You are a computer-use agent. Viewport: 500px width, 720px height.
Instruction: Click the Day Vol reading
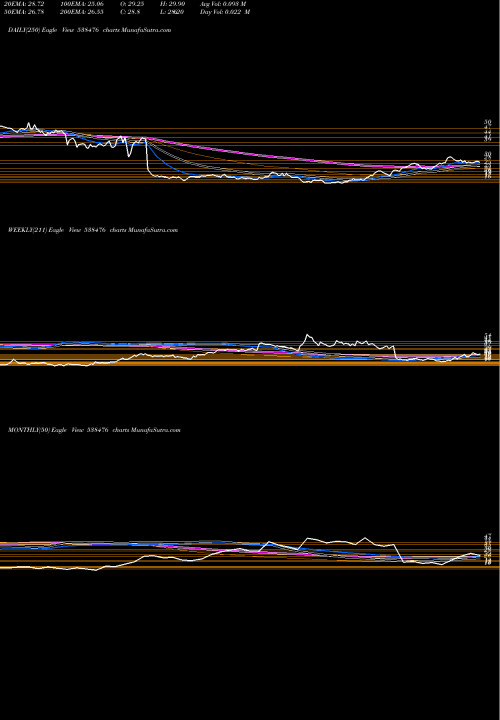click(x=225, y=12)
